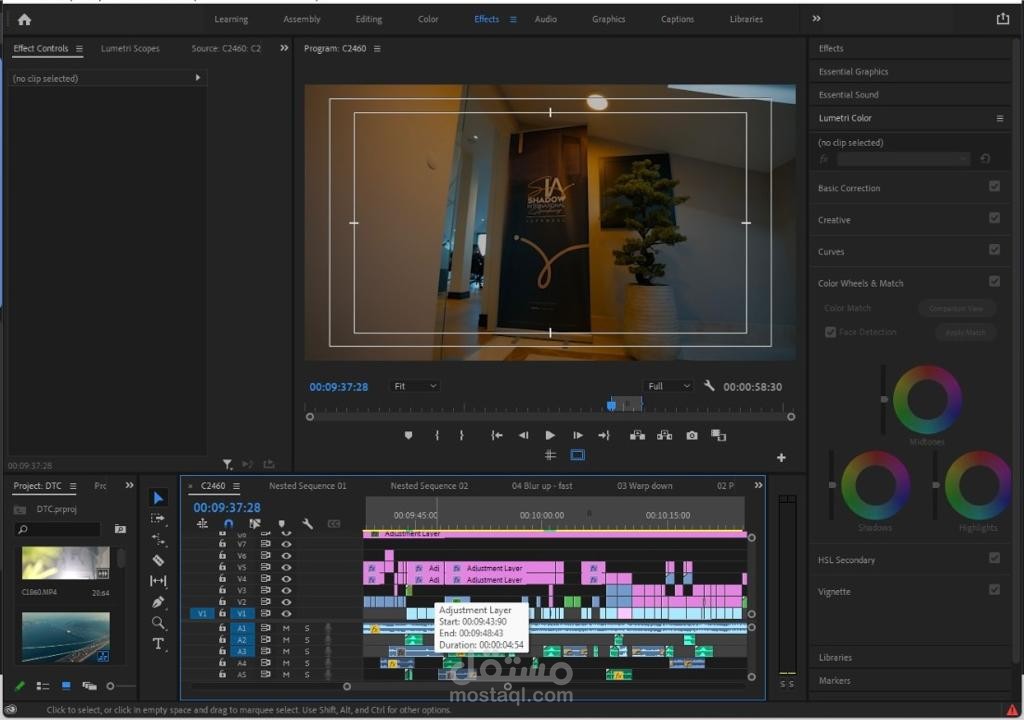1024x720 pixels.
Task: Open the Nested Sequence 01 timeline tab
Action: pos(307,486)
